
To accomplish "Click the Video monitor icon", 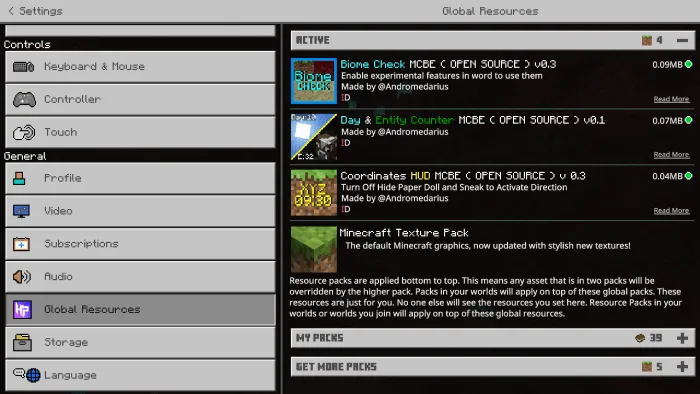I will pos(21,211).
